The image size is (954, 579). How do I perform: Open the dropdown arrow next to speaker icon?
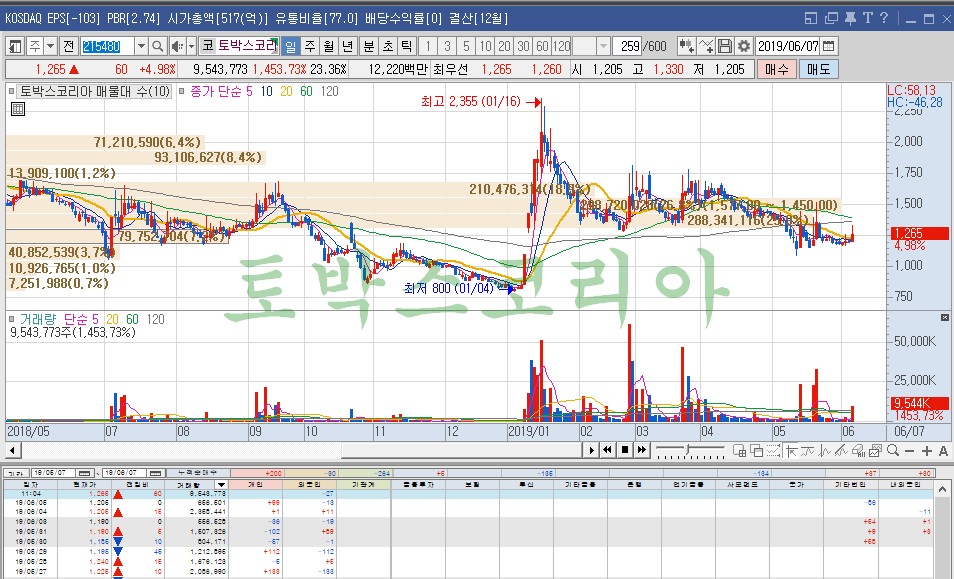[191, 46]
